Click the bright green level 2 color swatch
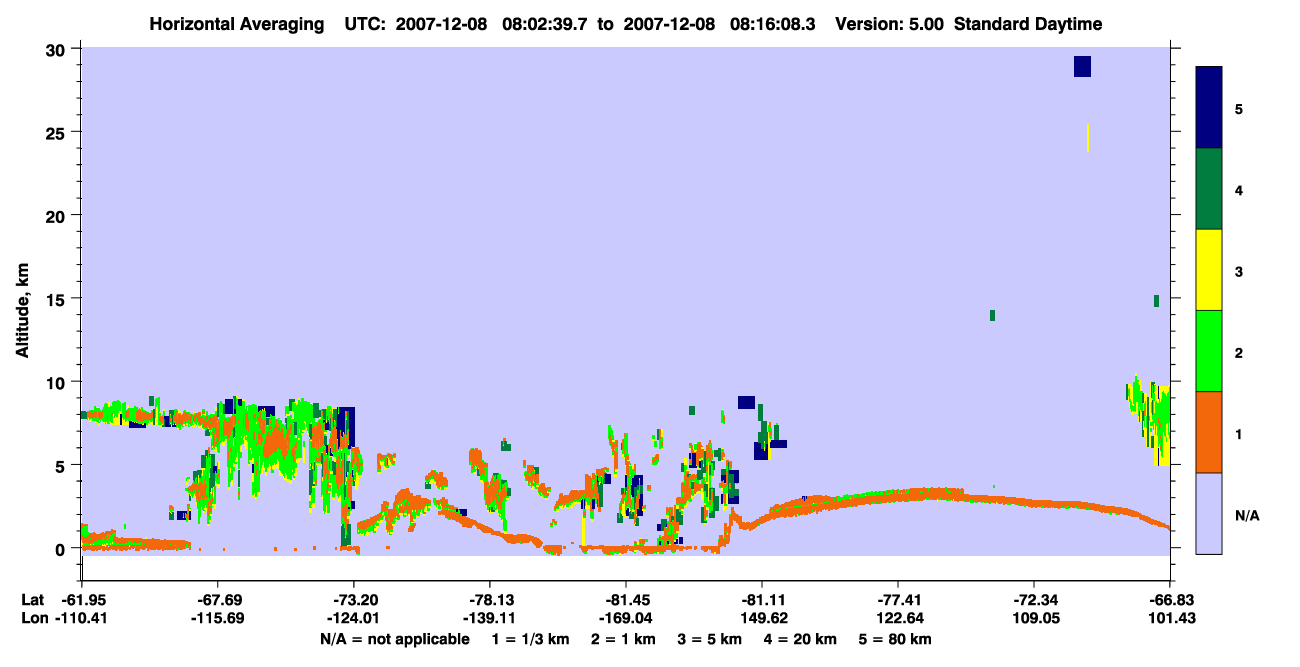1300x667 pixels. tap(1209, 351)
